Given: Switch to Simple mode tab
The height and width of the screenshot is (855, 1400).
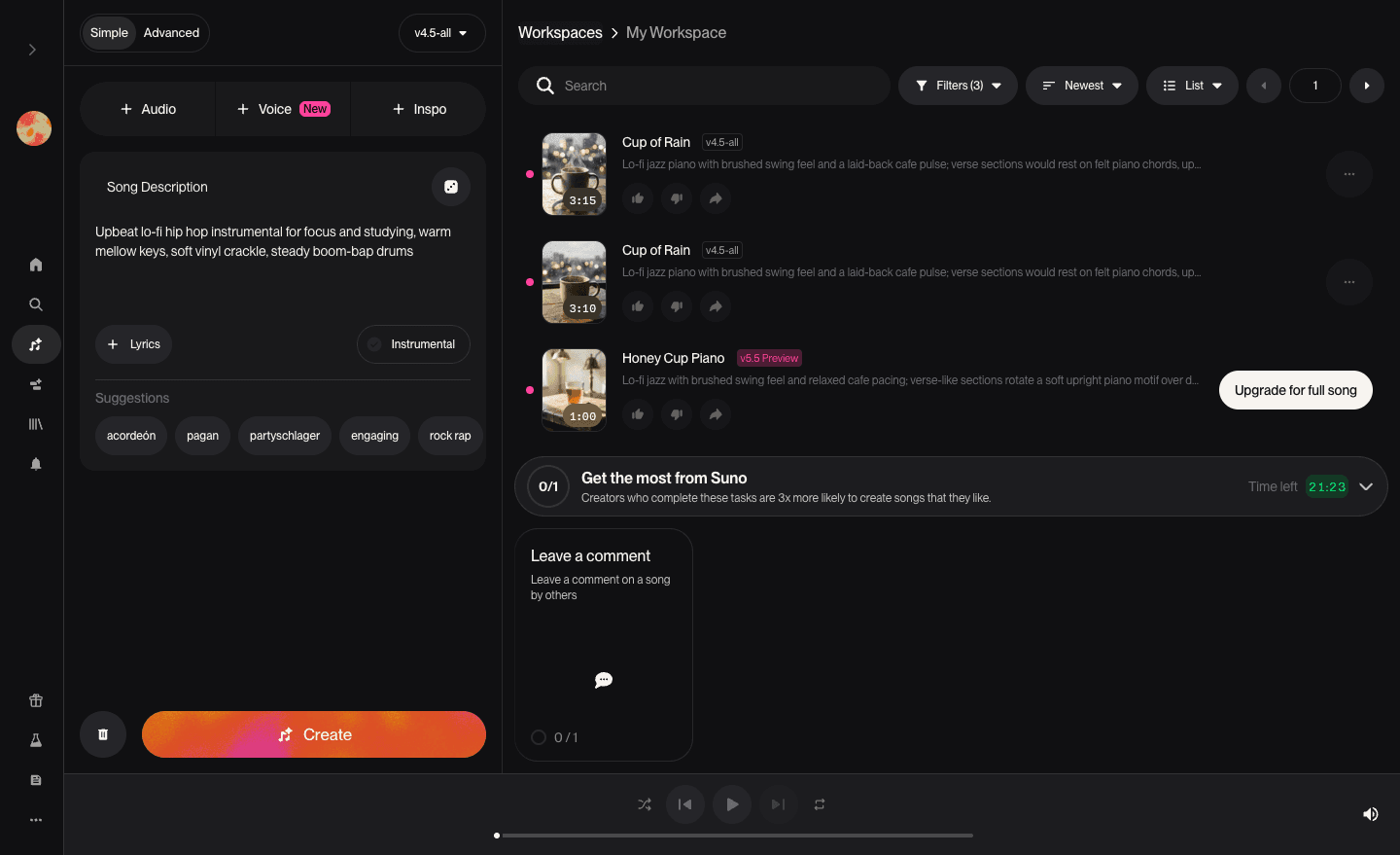Looking at the screenshot, I should [x=109, y=33].
